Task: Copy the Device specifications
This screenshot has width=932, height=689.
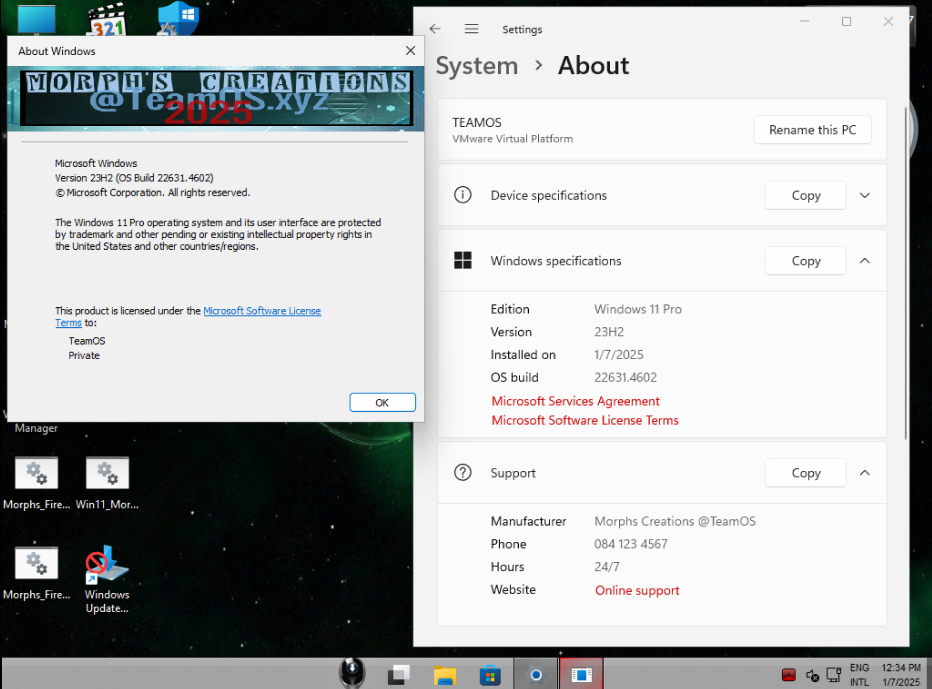Action: click(805, 195)
